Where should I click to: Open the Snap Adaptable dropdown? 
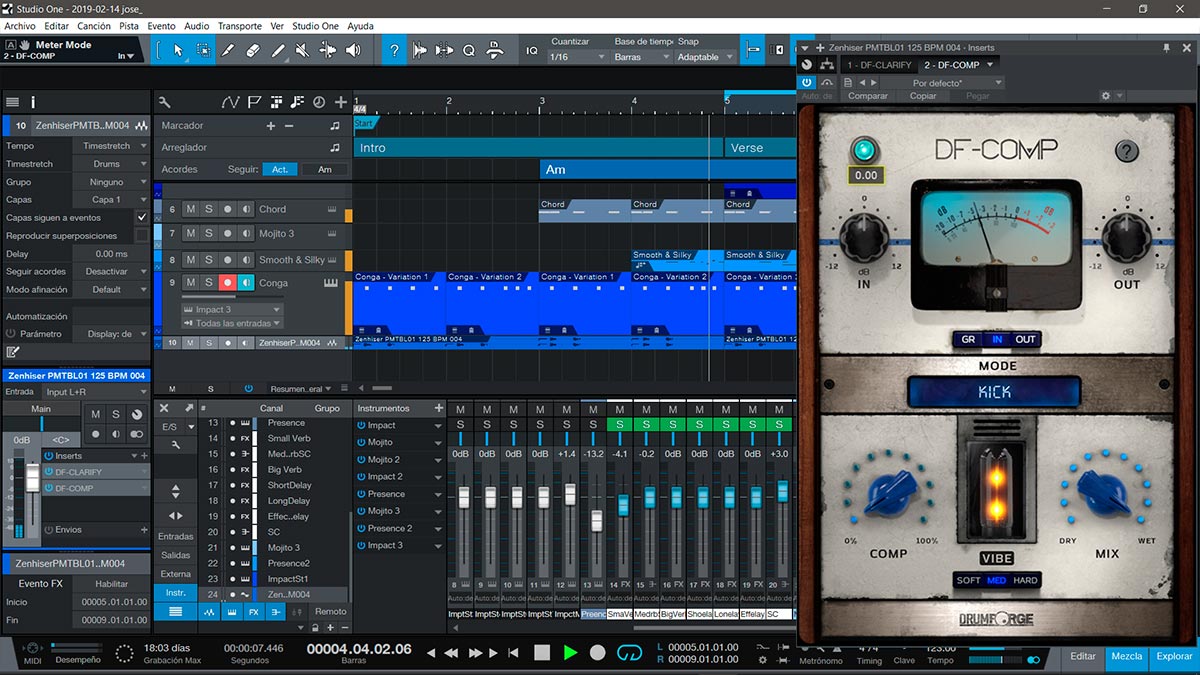pyautogui.click(x=705, y=57)
